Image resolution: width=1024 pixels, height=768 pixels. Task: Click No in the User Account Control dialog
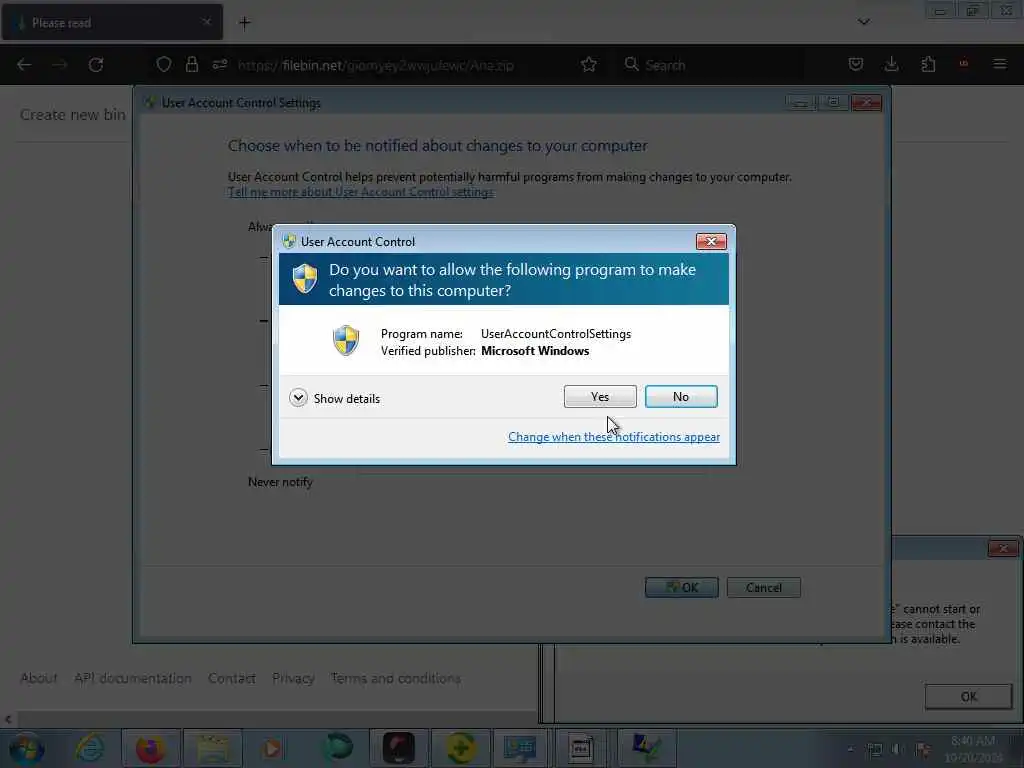680,396
